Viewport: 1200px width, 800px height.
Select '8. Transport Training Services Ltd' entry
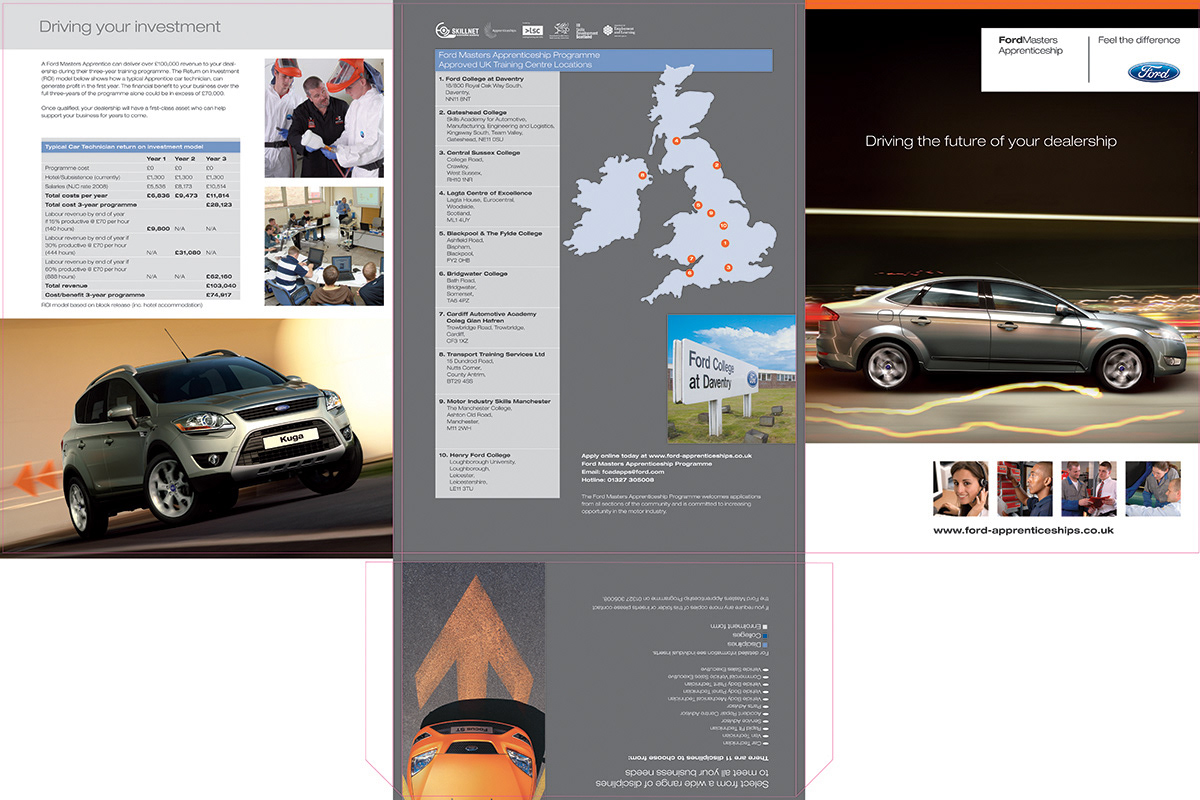pyautogui.click(x=497, y=370)
